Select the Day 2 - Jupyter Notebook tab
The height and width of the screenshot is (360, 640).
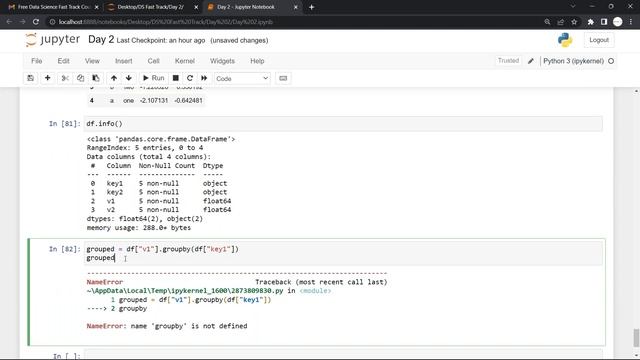pyautogui.click(x=246, y=7)
